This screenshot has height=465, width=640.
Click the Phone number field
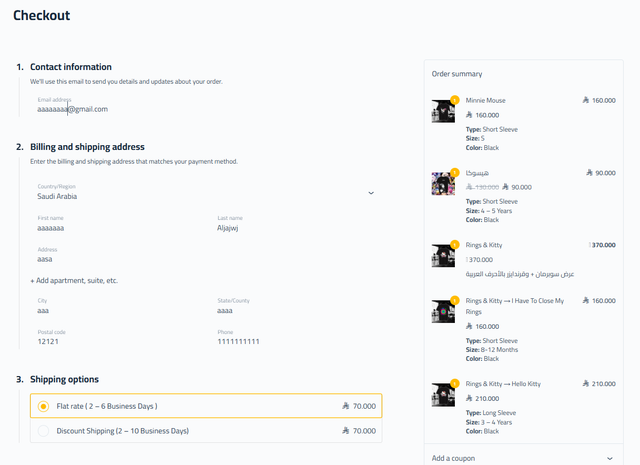(x=296, y=338)
